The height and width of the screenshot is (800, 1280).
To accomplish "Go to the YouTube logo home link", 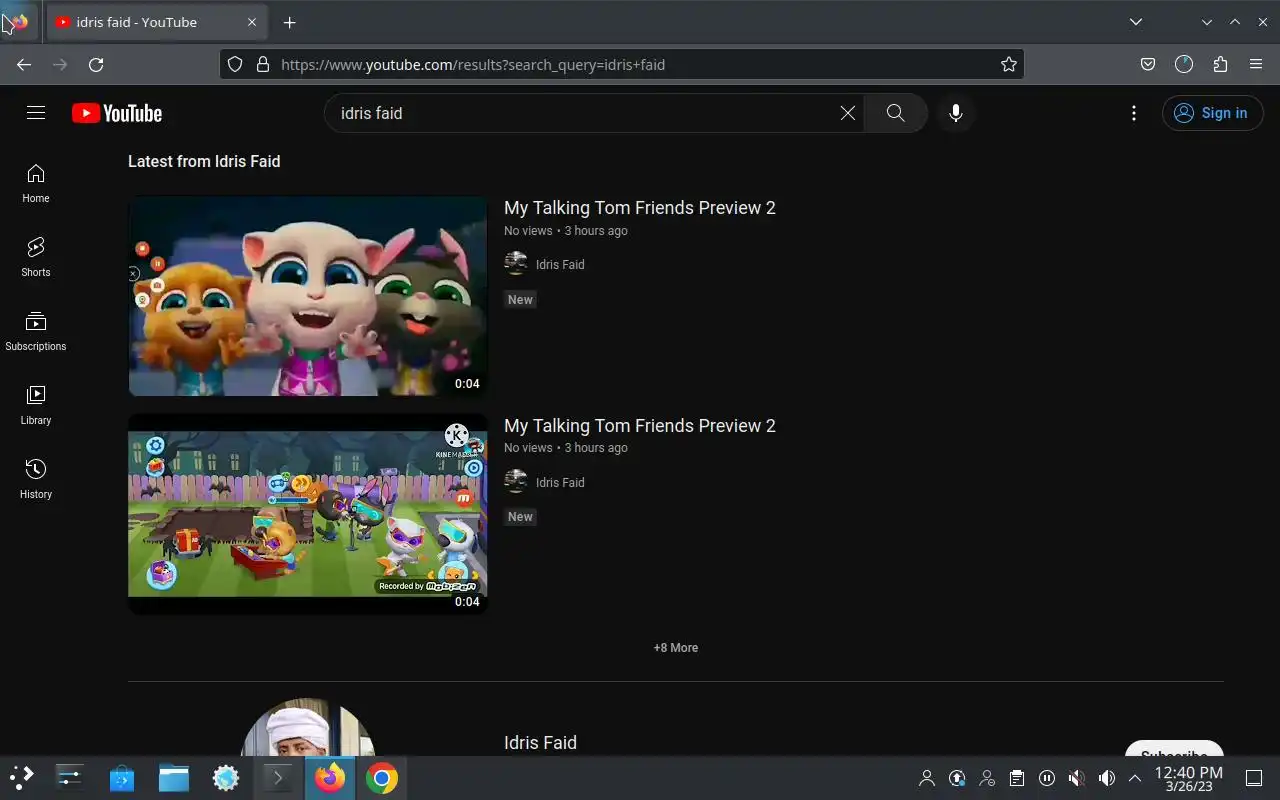I will point(117,113).
